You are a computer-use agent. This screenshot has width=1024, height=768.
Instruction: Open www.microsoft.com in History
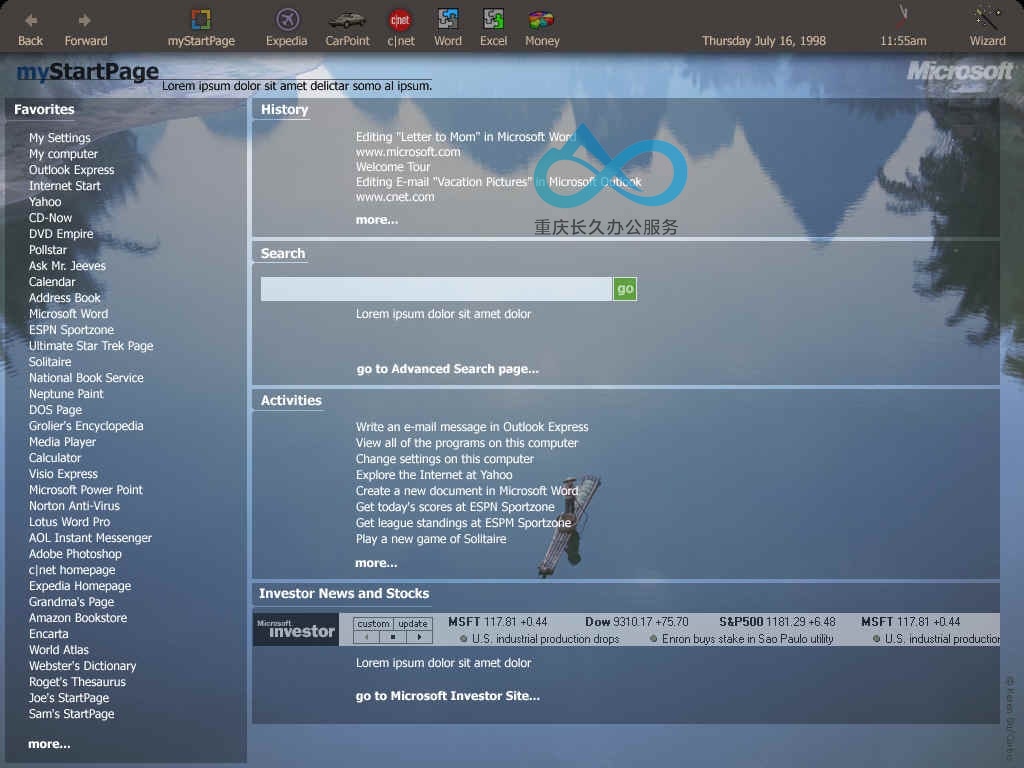tap(408, 152)
